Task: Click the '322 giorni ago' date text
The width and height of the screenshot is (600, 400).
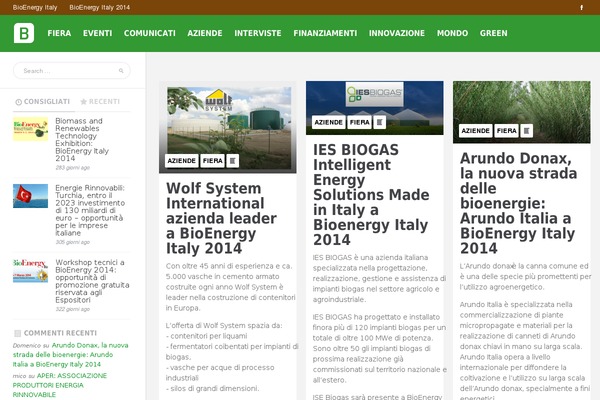Action: (x=73, y=309)
